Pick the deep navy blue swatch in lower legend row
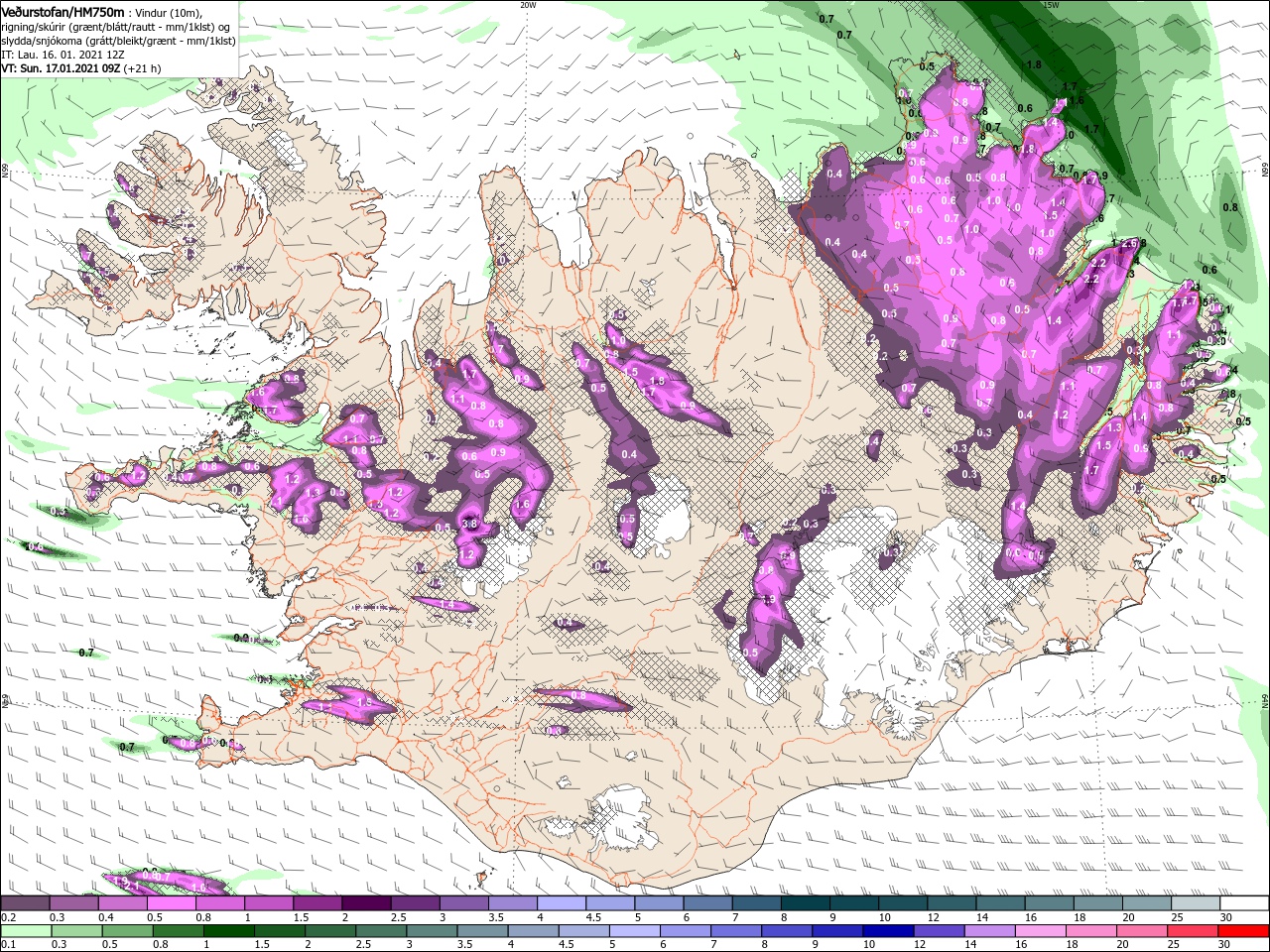 [x=890, y=930]
